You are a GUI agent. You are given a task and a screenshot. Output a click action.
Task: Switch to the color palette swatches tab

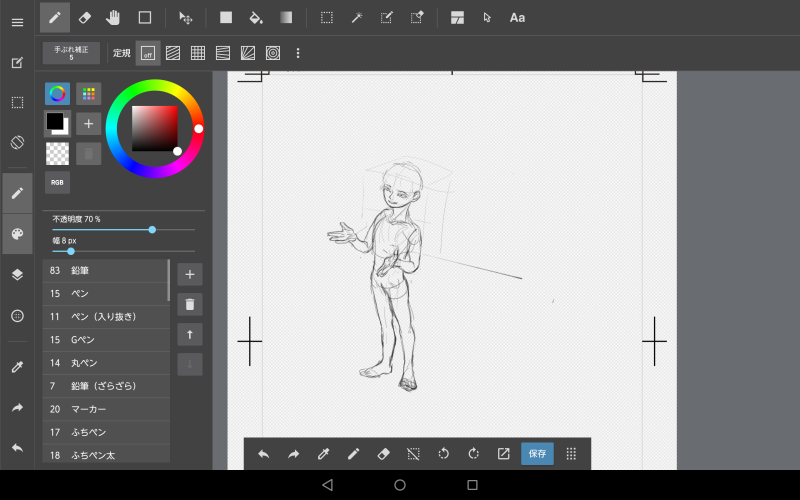point(88,94)
